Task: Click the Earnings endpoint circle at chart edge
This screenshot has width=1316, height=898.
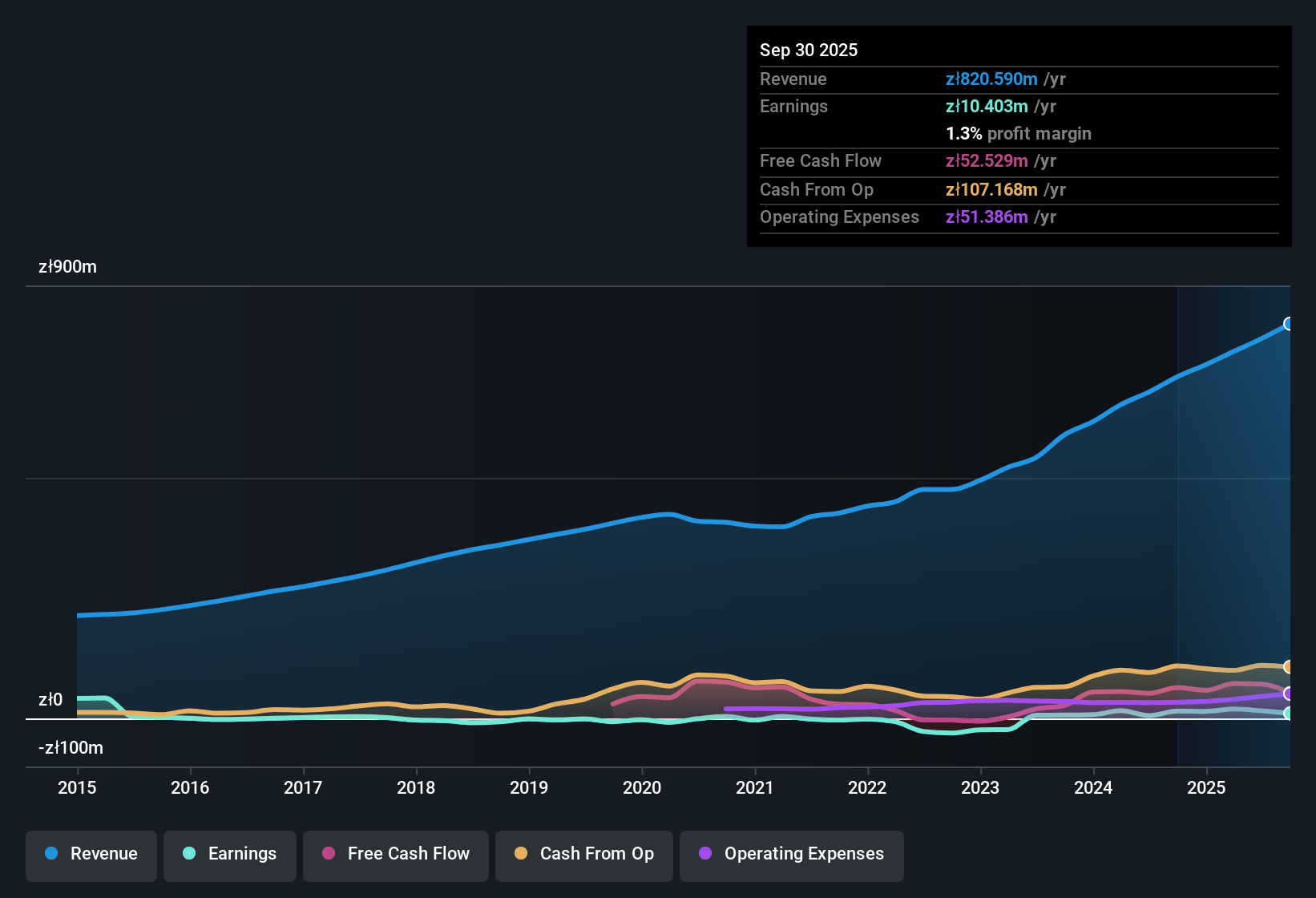Action: point(1287,714)
